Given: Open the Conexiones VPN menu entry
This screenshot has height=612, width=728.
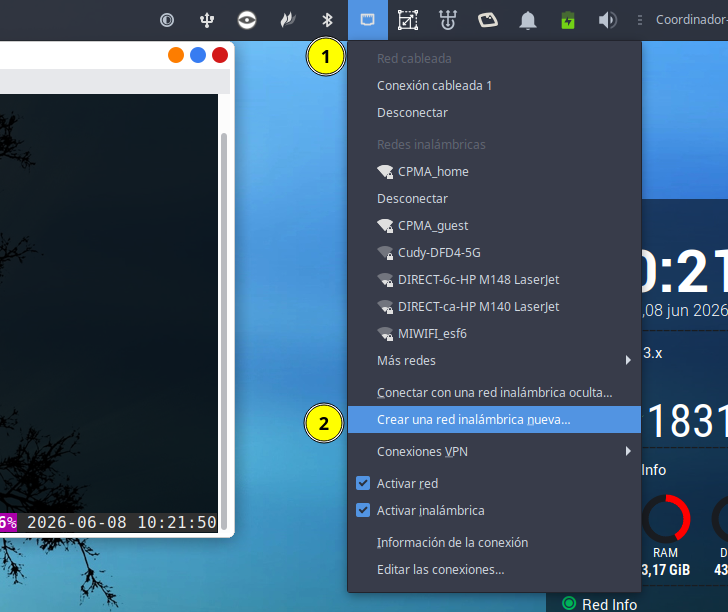Looking at the screenshot, I should pos(494,451).
